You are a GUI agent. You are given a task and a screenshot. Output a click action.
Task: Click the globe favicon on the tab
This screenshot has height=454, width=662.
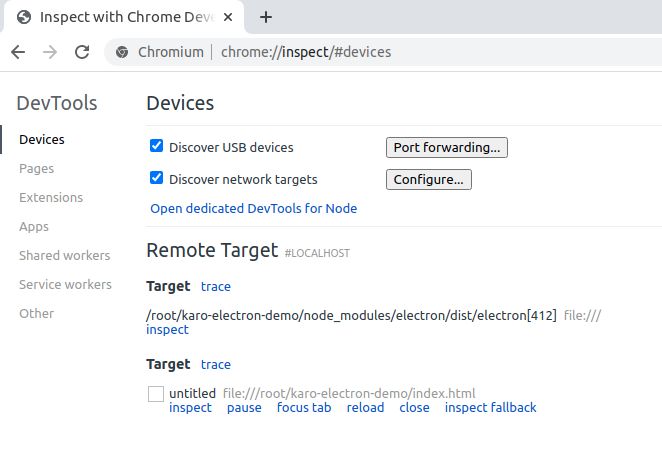[x=24, y=17]
